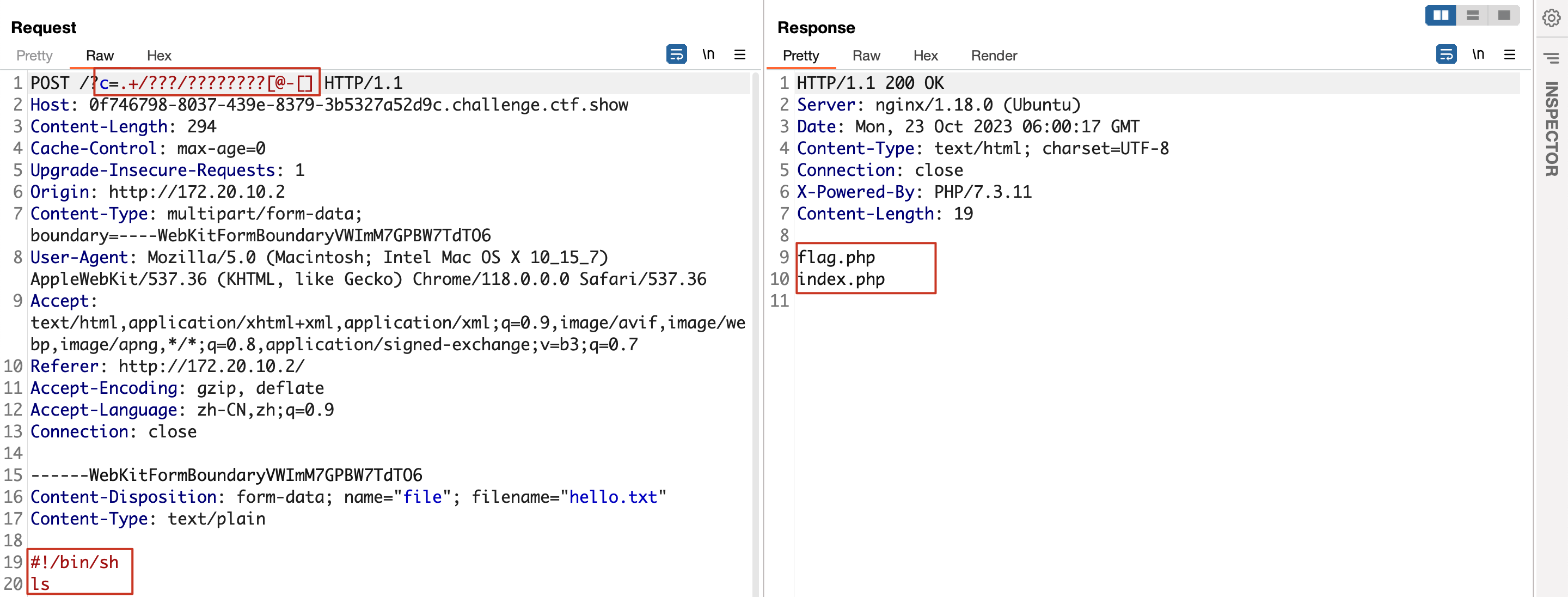
Task: Click the Referer header line
Action: [x=167, y=367]
